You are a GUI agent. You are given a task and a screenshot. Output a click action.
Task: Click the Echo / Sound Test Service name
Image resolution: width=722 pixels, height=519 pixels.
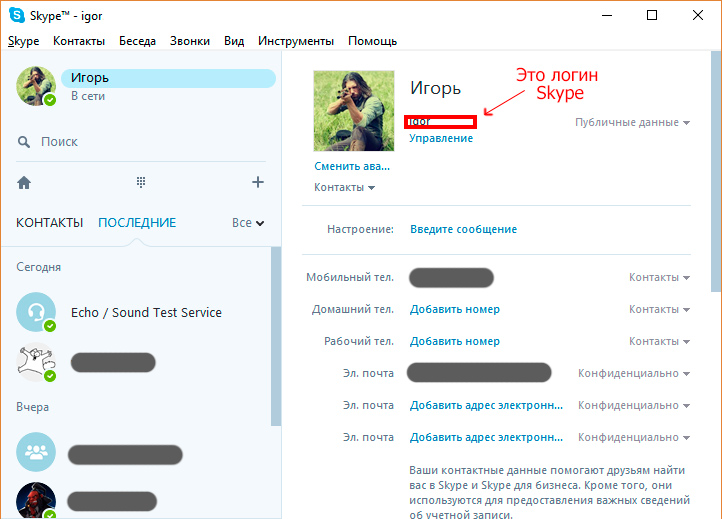click(146, 313)
